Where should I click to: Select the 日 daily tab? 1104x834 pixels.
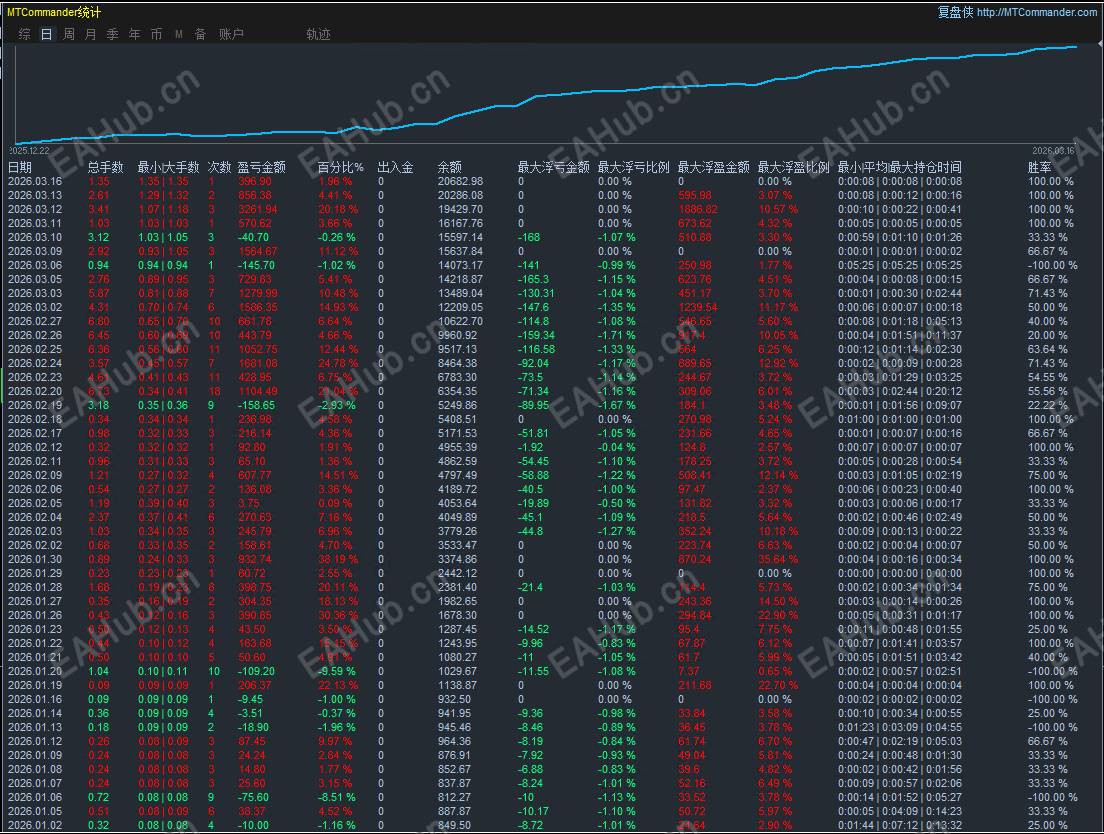[x=46, y=34]
